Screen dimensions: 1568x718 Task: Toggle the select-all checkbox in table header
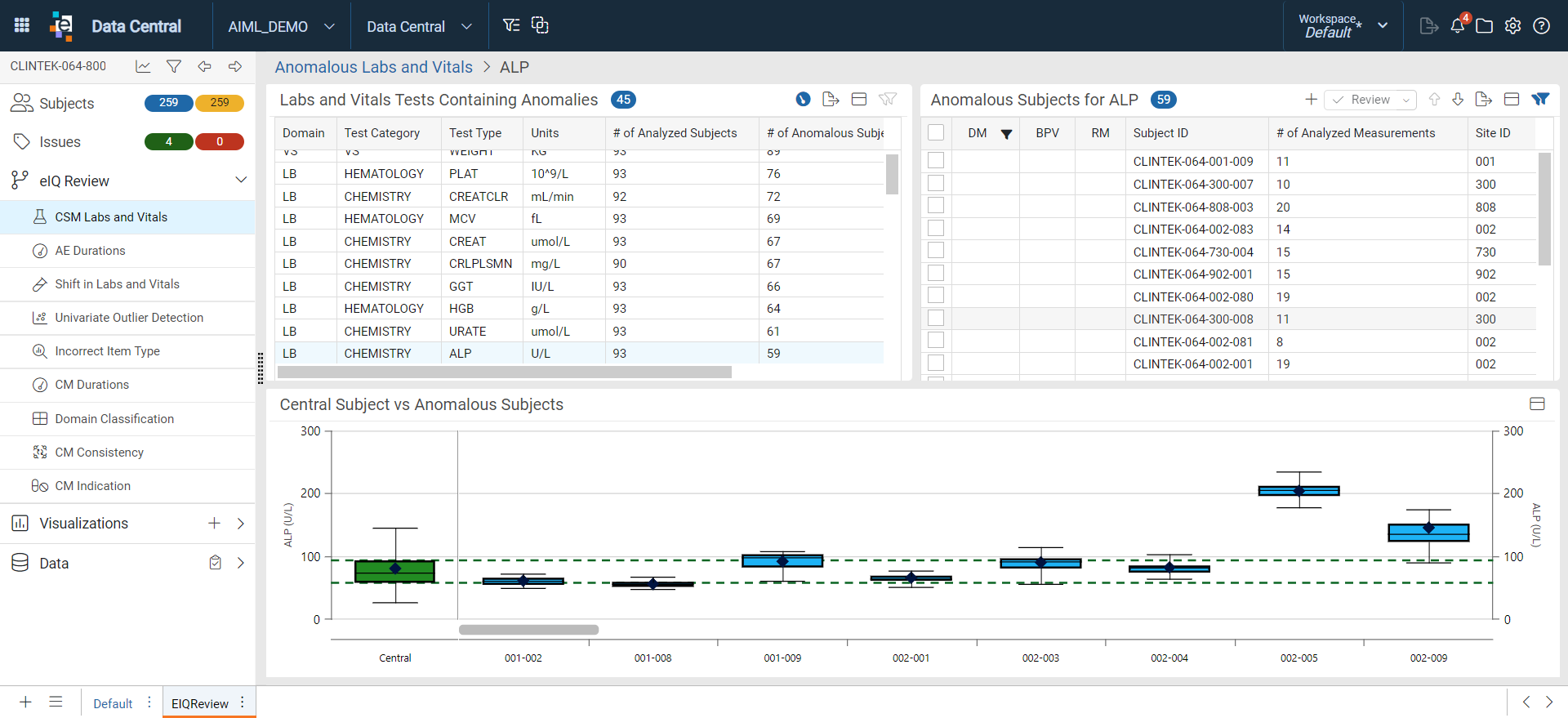[936, 132]
